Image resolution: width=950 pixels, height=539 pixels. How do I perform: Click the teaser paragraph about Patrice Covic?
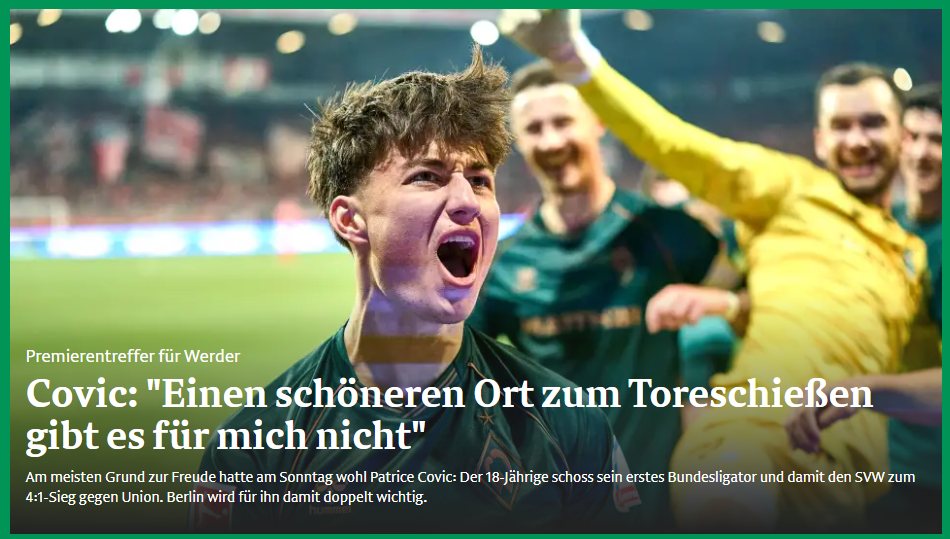[x=470, y=488]
